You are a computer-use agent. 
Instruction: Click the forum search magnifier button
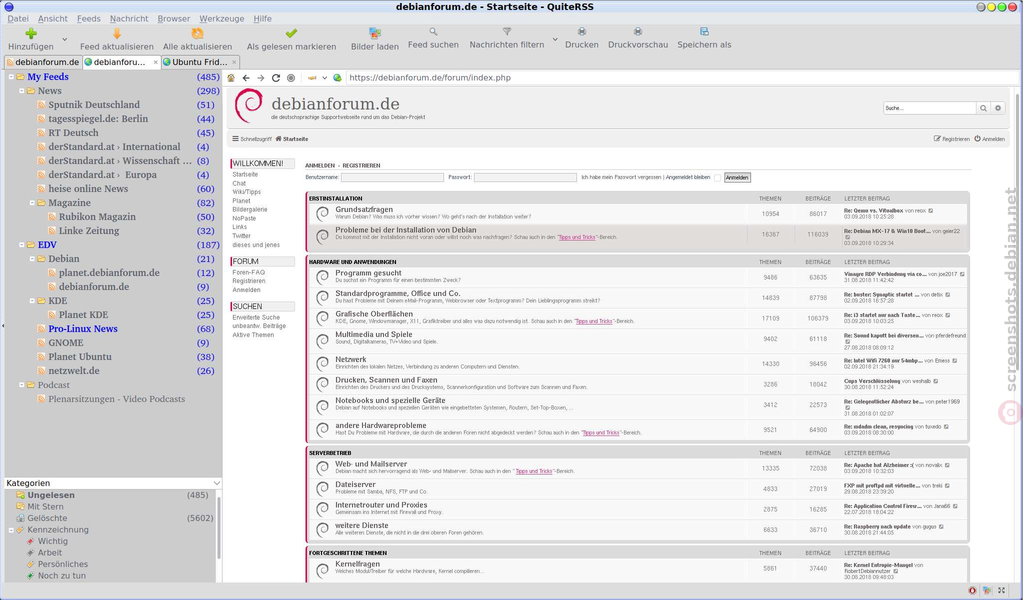983,108
